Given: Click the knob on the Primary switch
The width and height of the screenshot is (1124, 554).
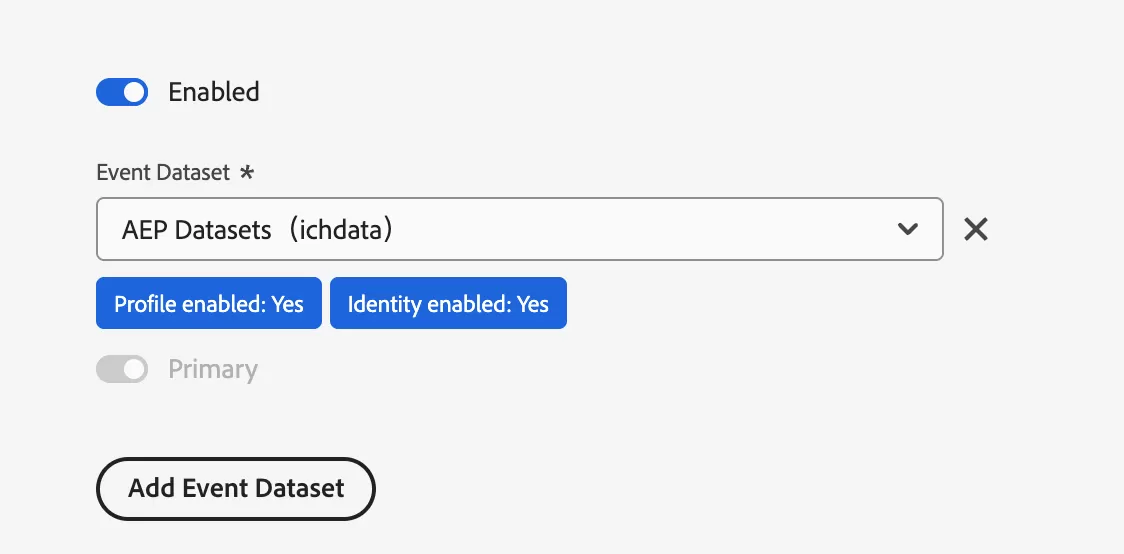Looking at the screenshot, I should pos(134,370).
